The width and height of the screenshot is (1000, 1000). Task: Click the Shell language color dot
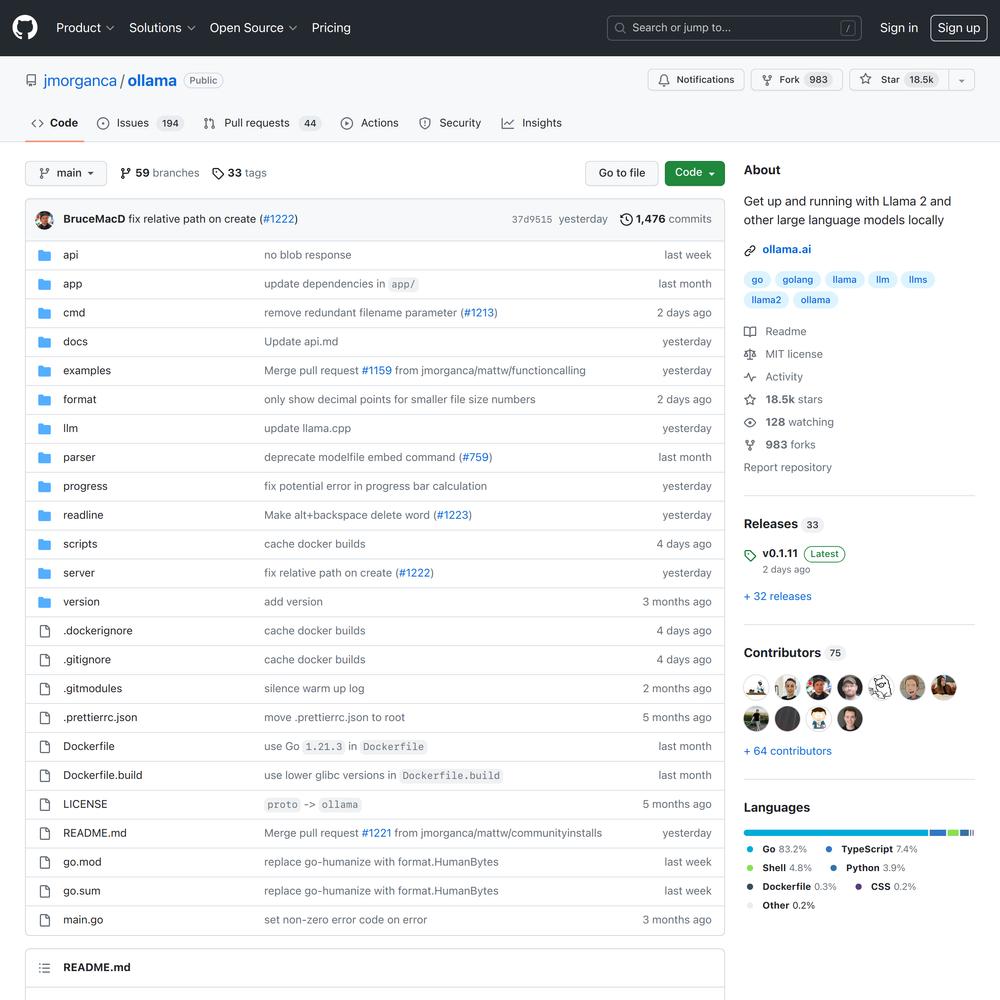[x=750, y=868]
